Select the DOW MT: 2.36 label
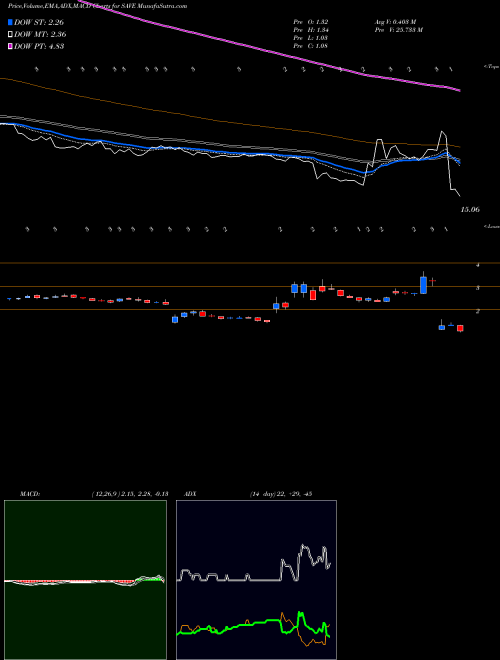The height and width of the screenshot is (660, 500). click(x=40, y=35)
